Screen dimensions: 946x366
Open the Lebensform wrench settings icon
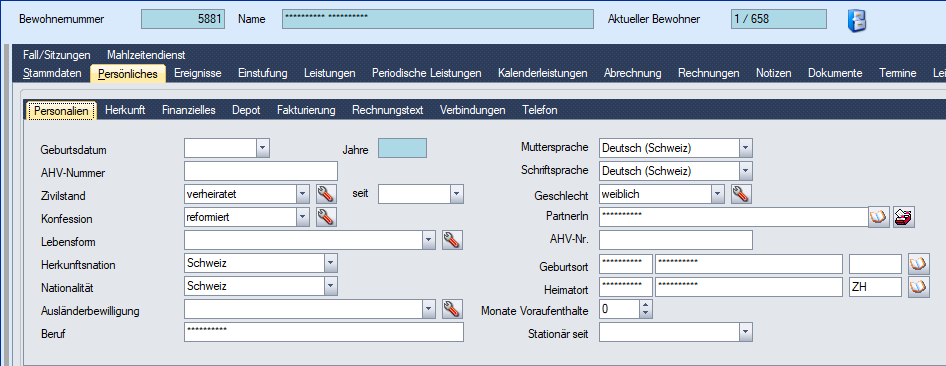click(x=452, y=240)
